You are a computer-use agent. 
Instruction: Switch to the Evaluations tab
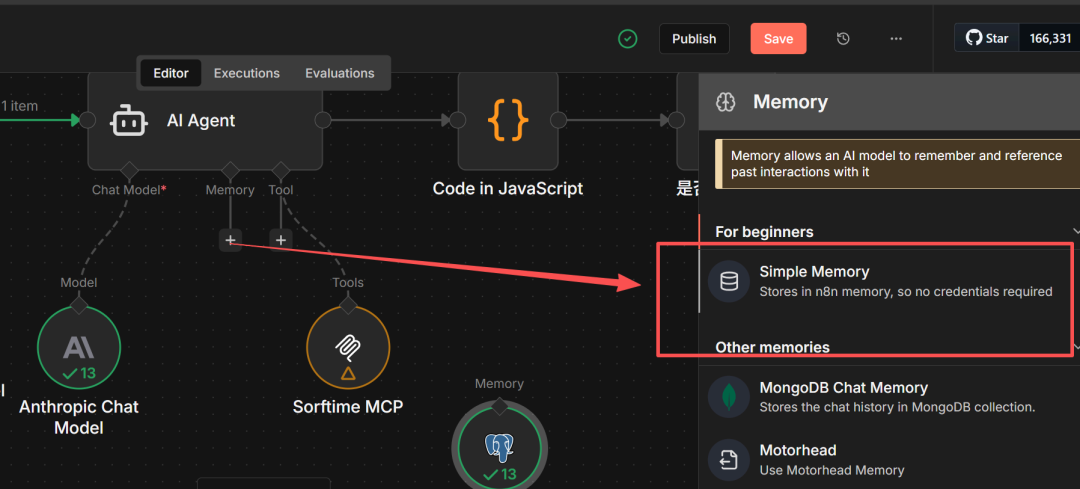[x=339, y=73]
